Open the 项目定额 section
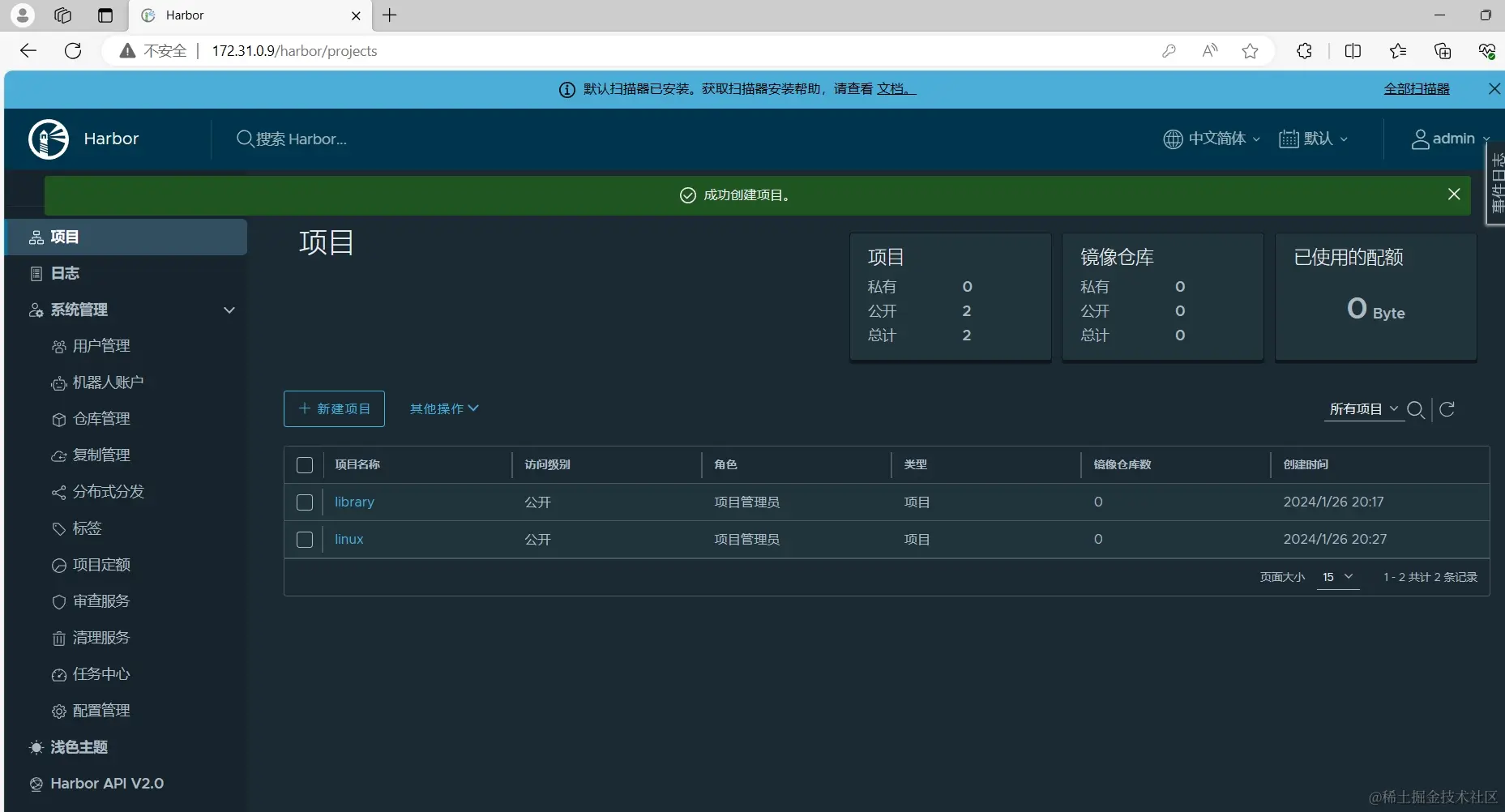 [x=102, y=565]
